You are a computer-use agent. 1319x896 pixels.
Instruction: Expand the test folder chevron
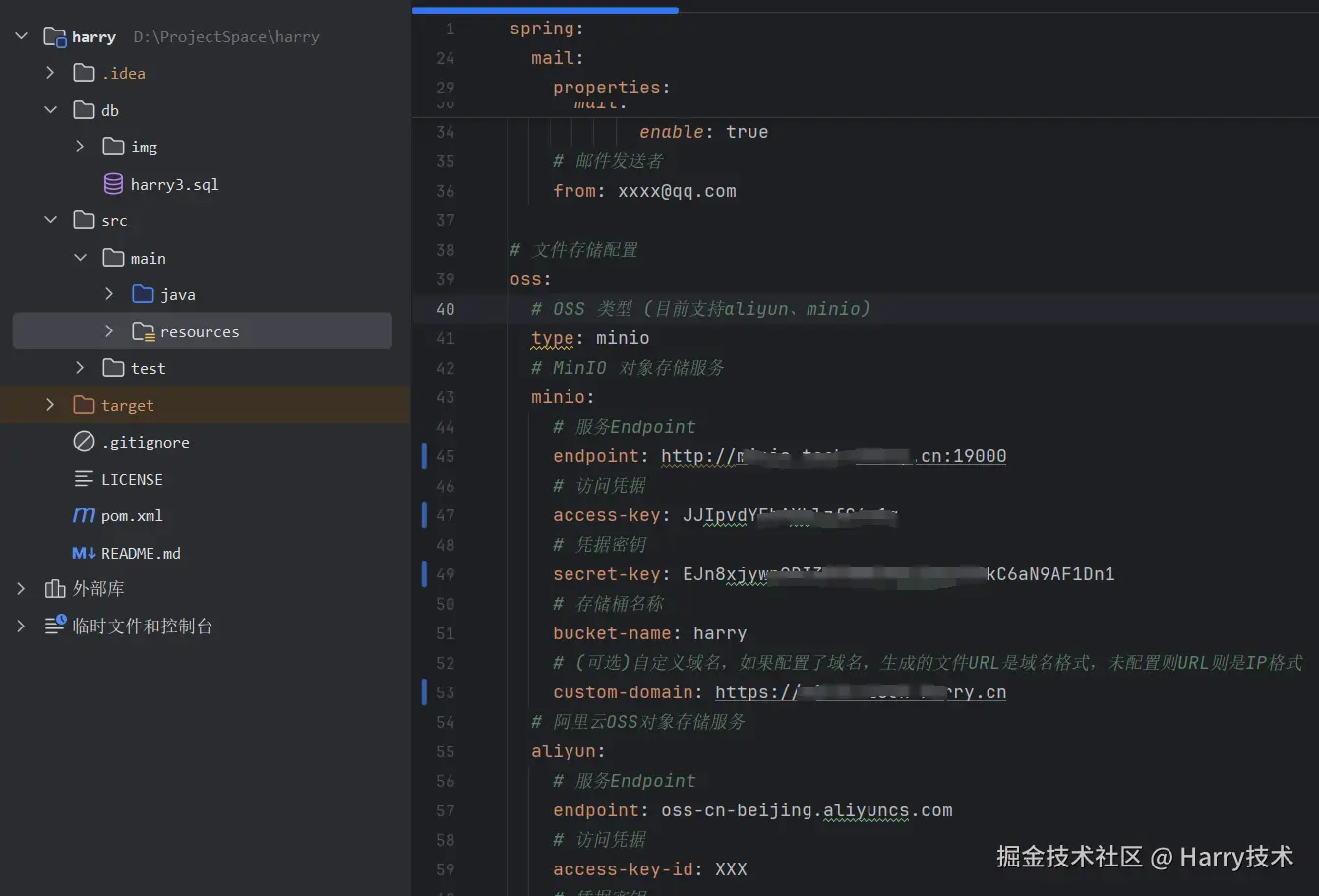click(x=80, y=368)
